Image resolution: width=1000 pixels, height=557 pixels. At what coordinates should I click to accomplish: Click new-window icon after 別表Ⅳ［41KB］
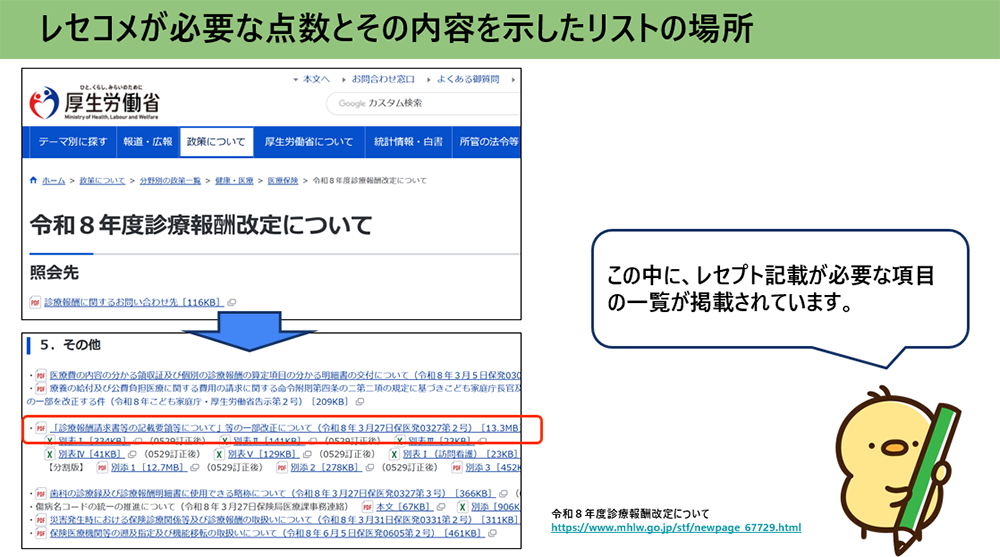(132, 454)
